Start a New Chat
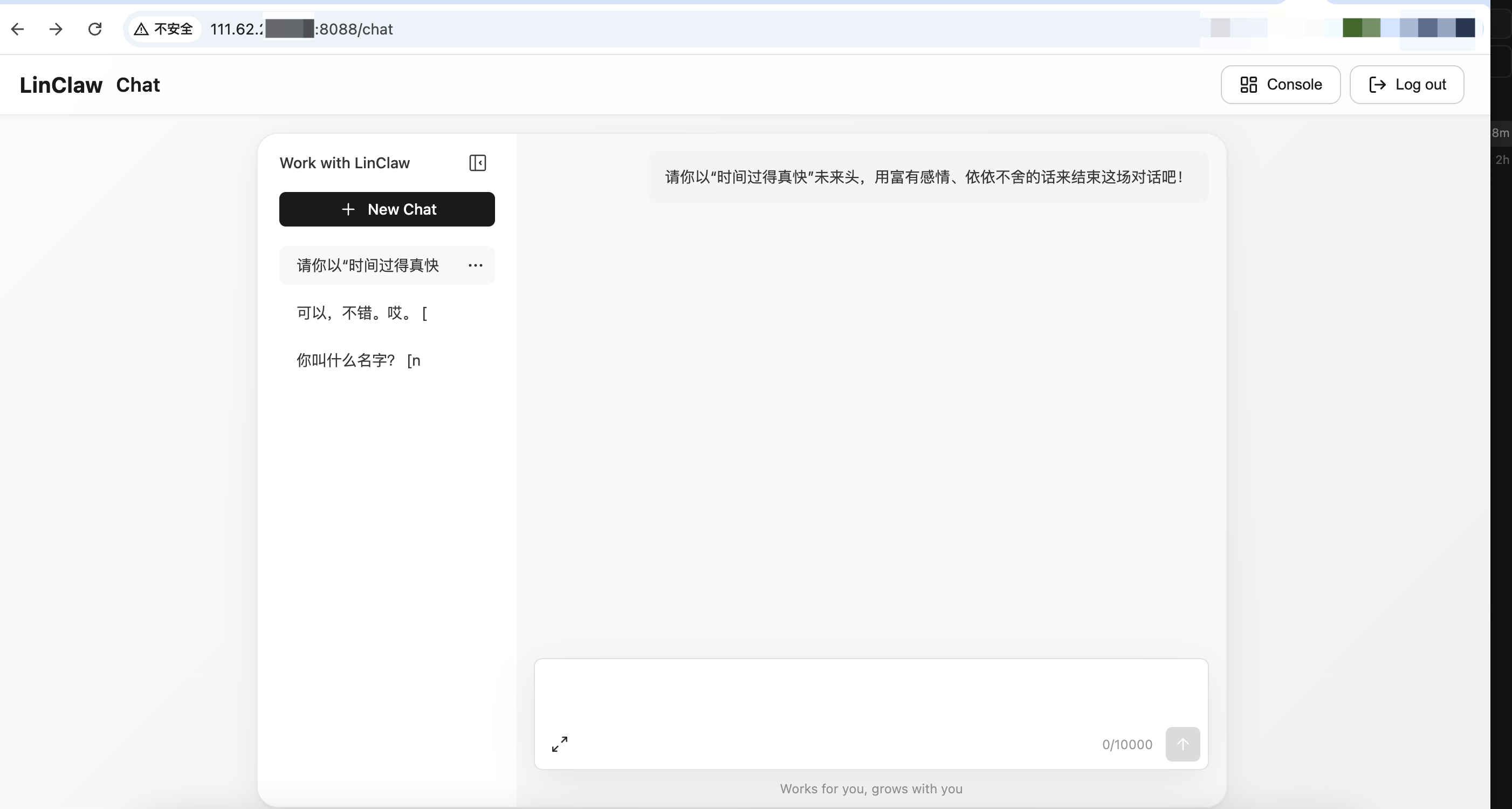This screenshot has height=809, width=1512. point(387,209)
